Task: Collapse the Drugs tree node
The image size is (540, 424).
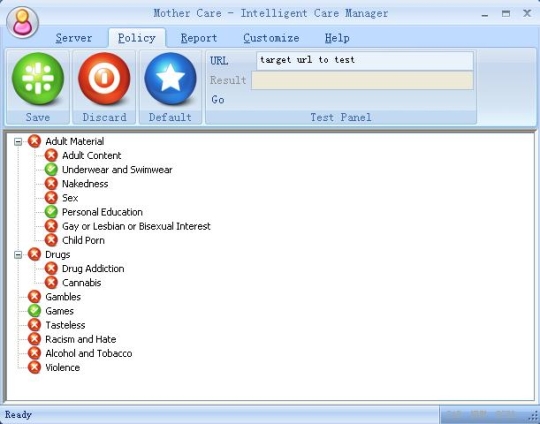Action: click(x=18, y=255)
